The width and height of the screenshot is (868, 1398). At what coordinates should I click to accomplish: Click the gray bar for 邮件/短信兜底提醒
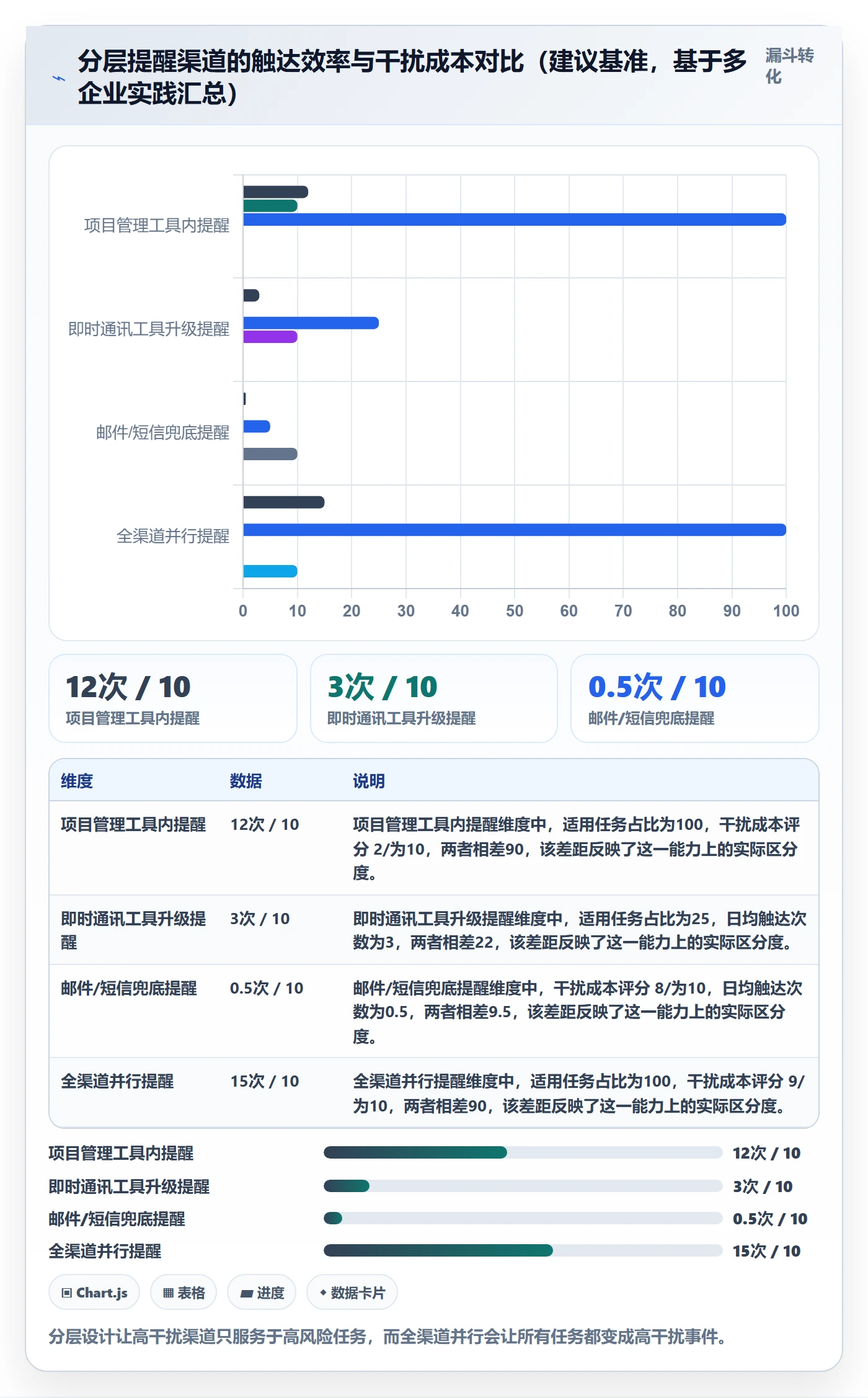pyautogui.click(x=270, y=454)
